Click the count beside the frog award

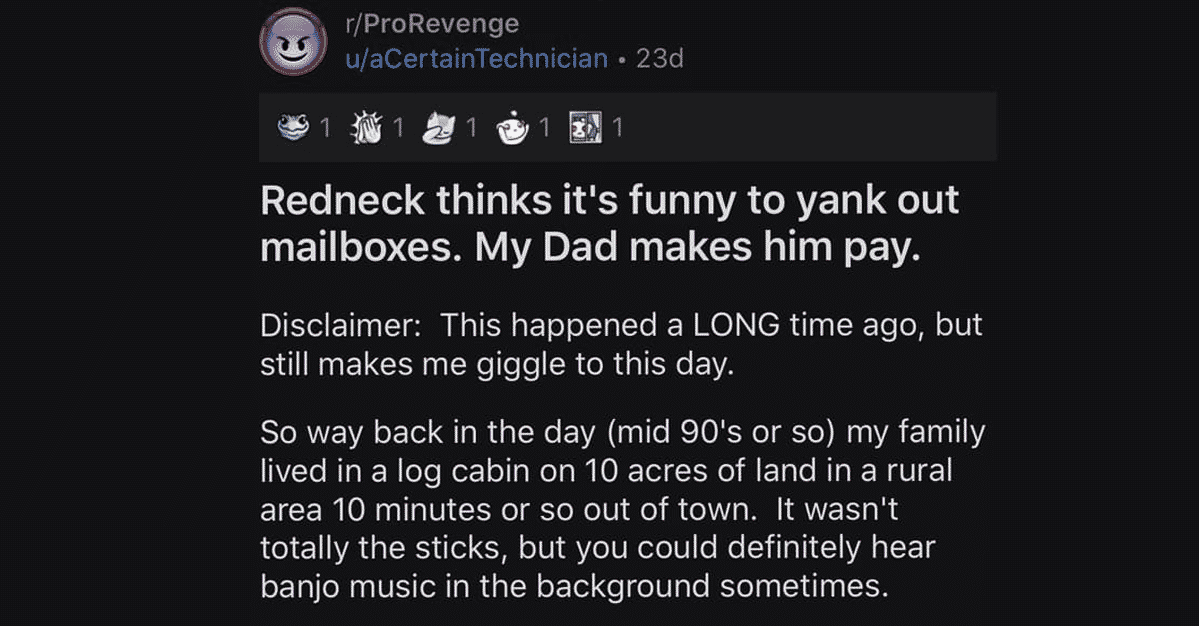[325, 128]
